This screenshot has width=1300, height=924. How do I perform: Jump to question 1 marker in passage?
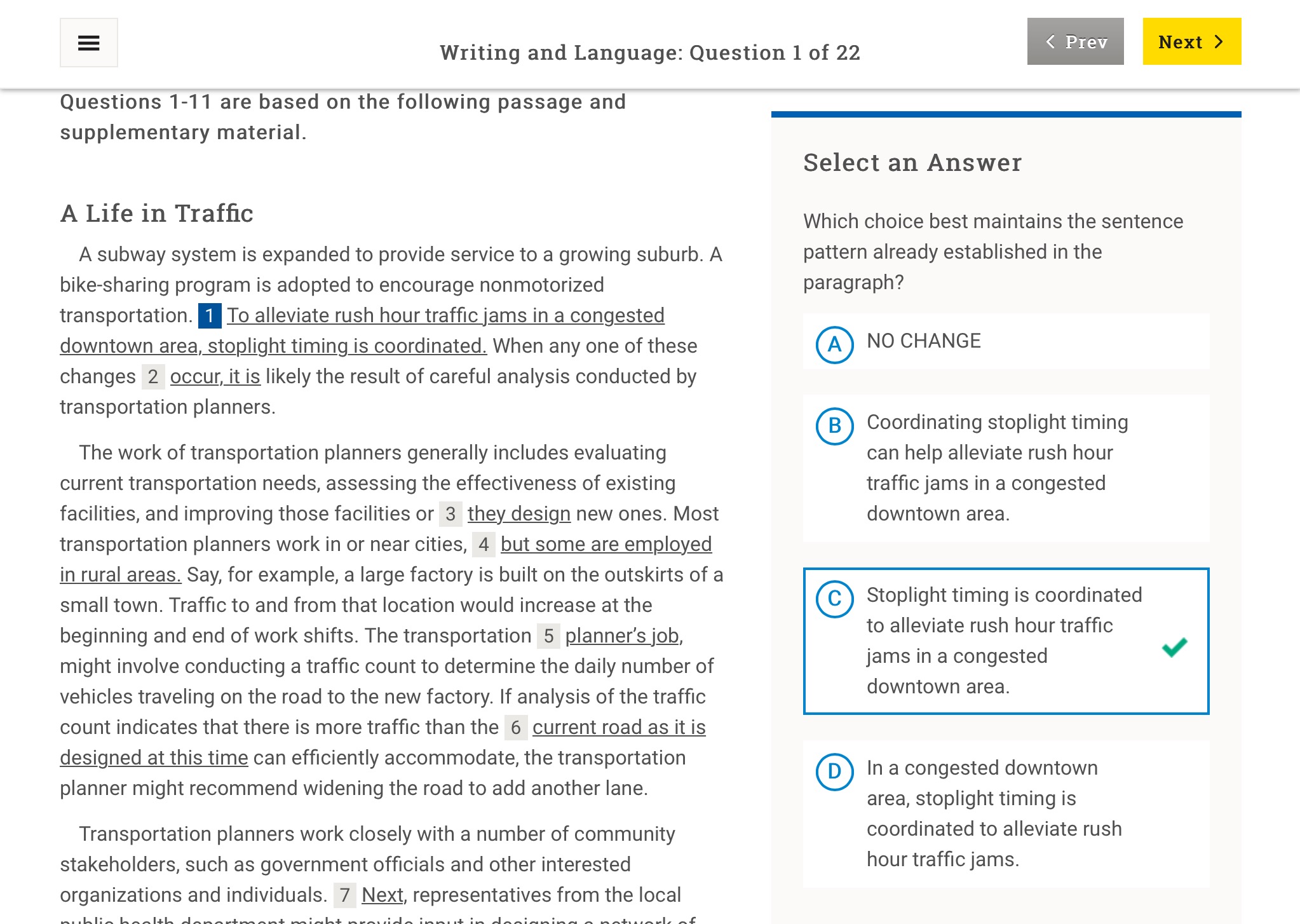pyautogui.click(x=210, y=316)
